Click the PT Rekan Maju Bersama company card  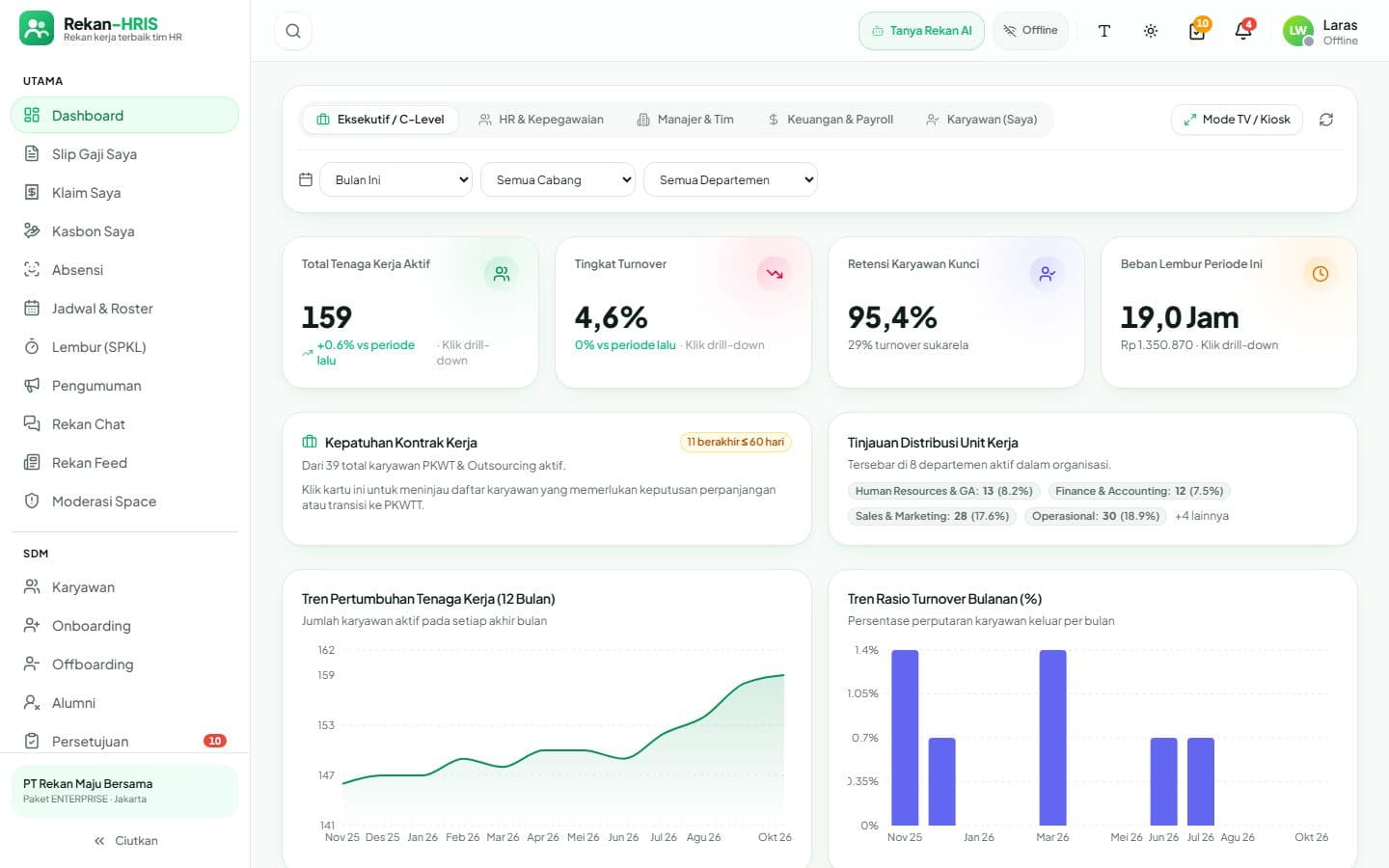pos(124,791)
